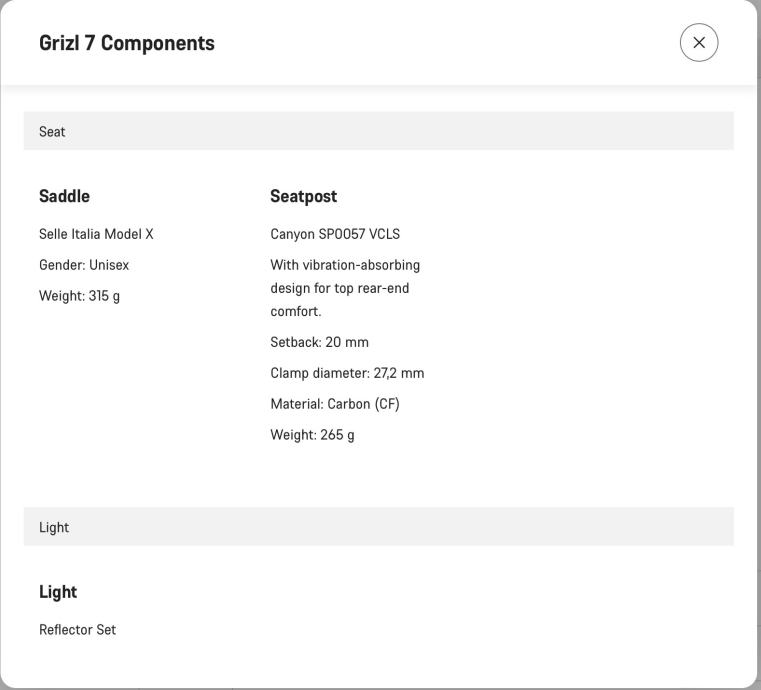The image size is (761, 690).
Task: Select the Reflector Set text
Action: pyautogui.click(x=77, y=630)
